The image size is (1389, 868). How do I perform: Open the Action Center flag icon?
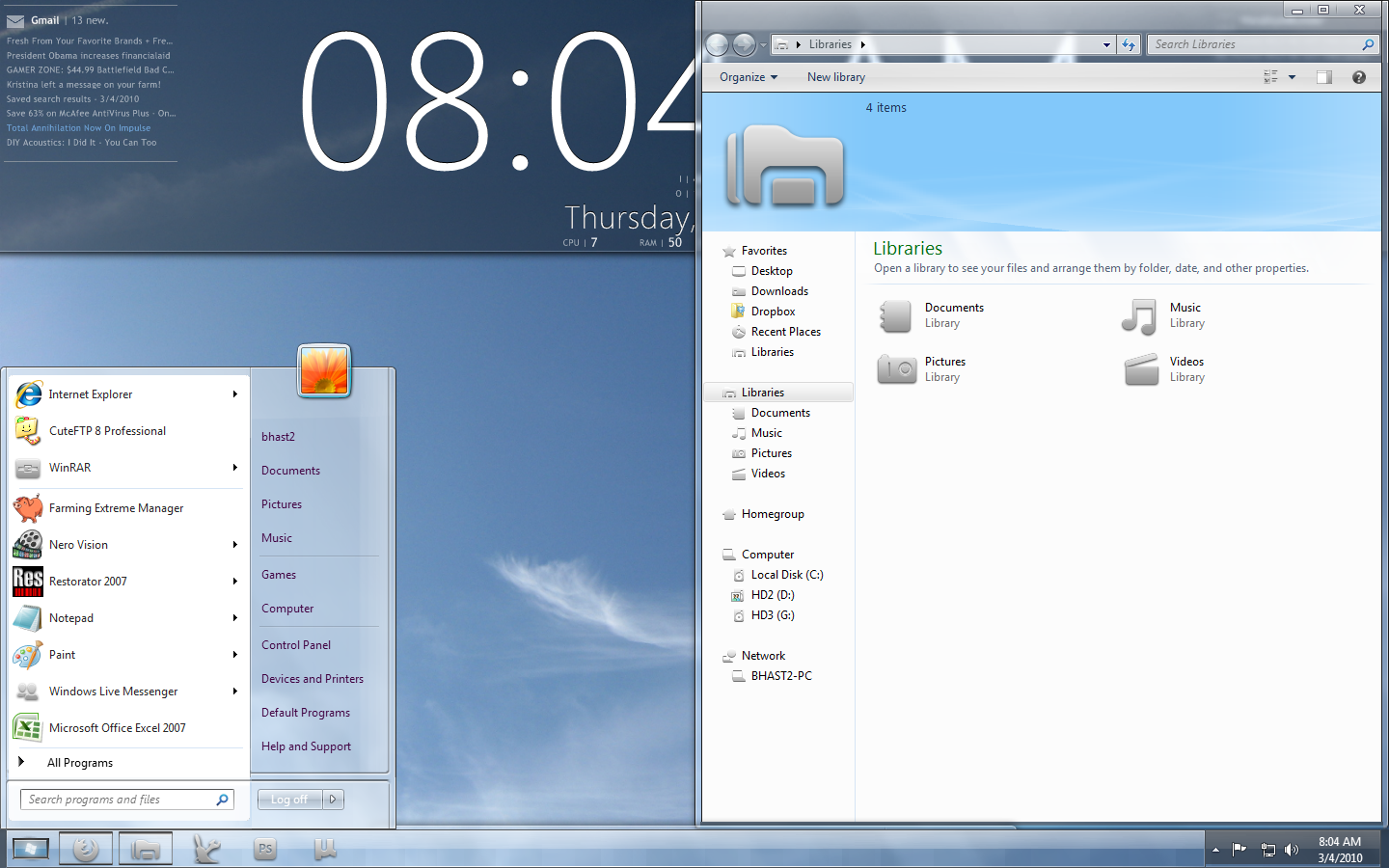pyautogui.click(x=1239, y=850)
